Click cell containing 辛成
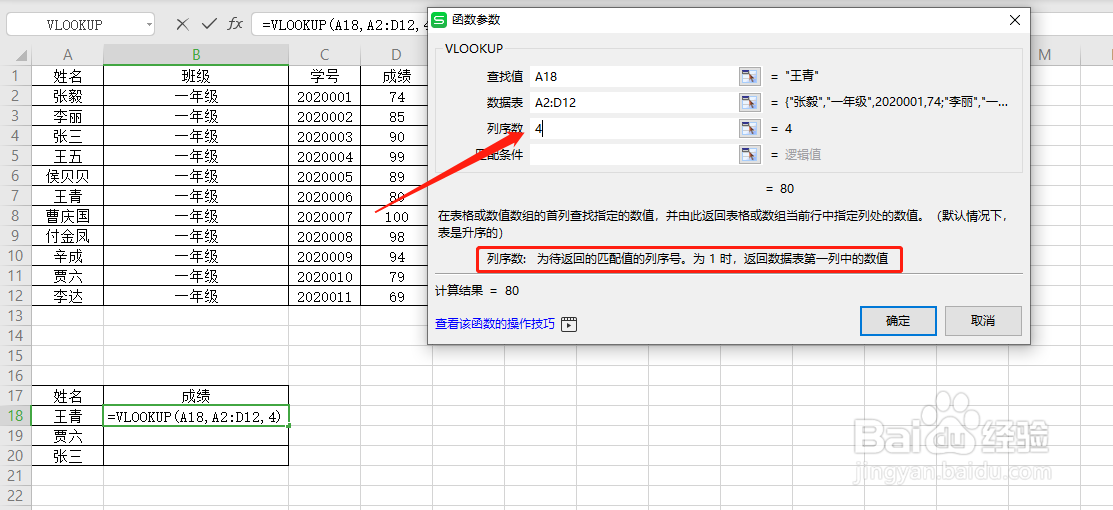1113x510 pixels. coord(67,256)
